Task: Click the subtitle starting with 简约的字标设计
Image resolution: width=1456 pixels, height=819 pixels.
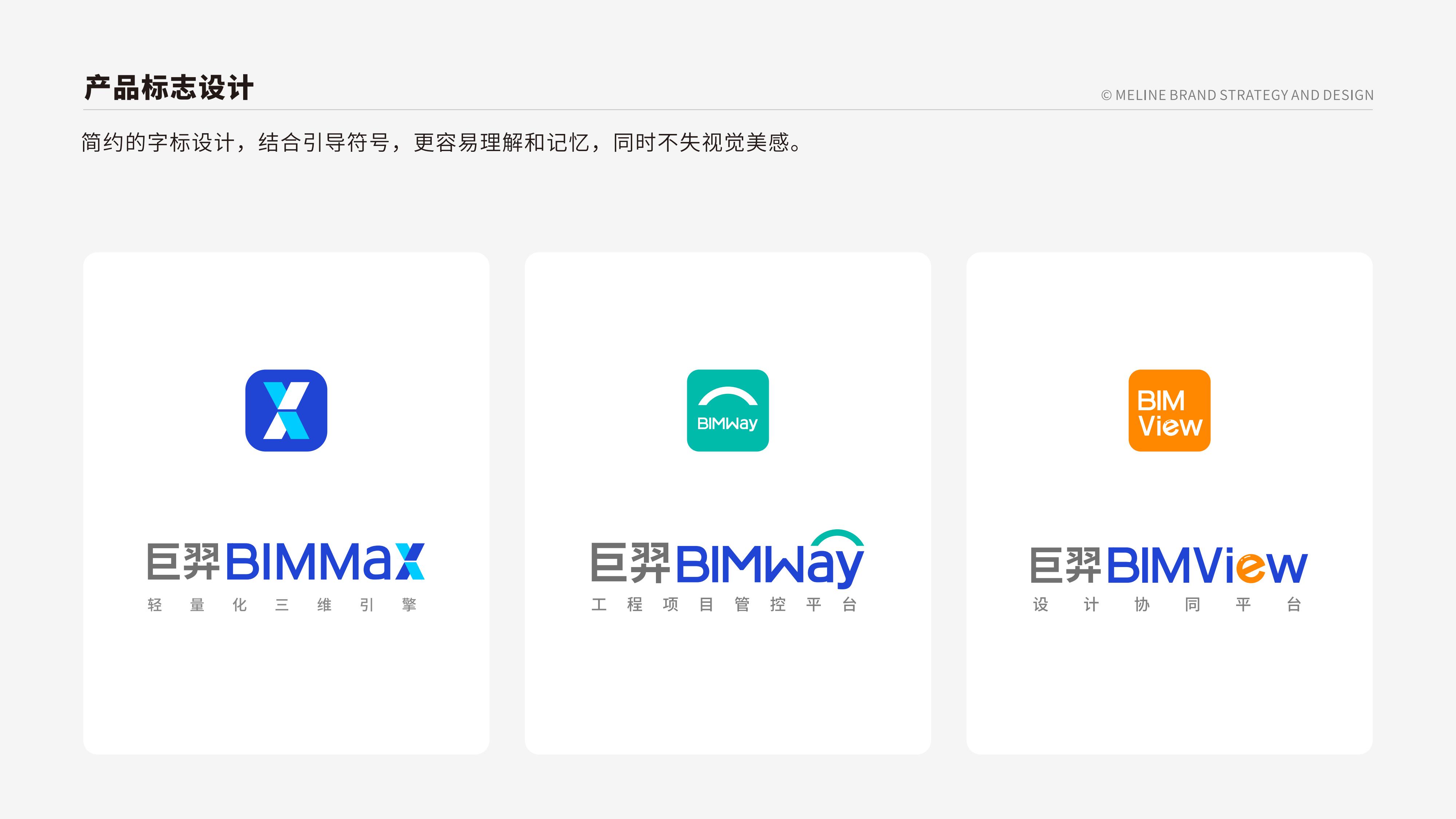Action: (x=441, y=142)
